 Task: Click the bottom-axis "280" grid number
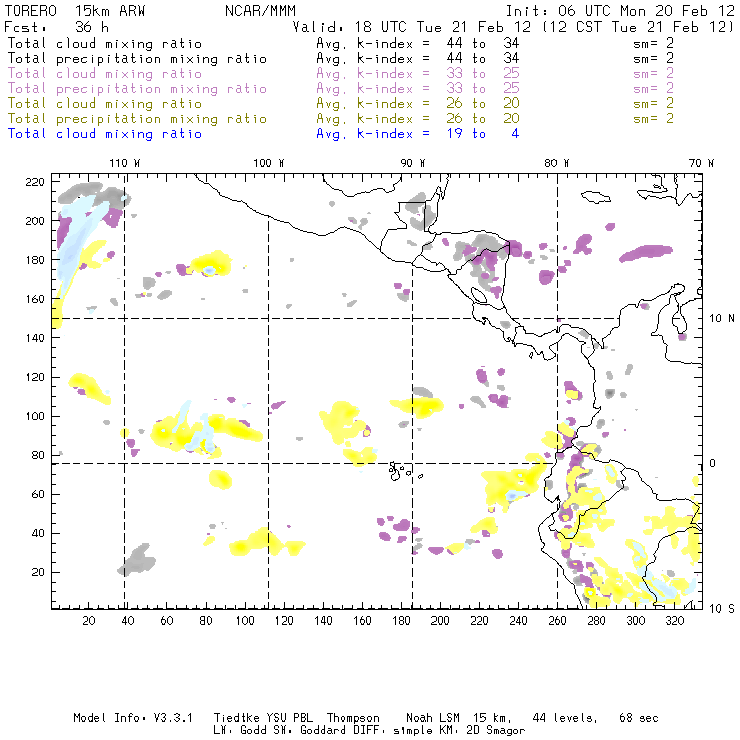[596, 621]
